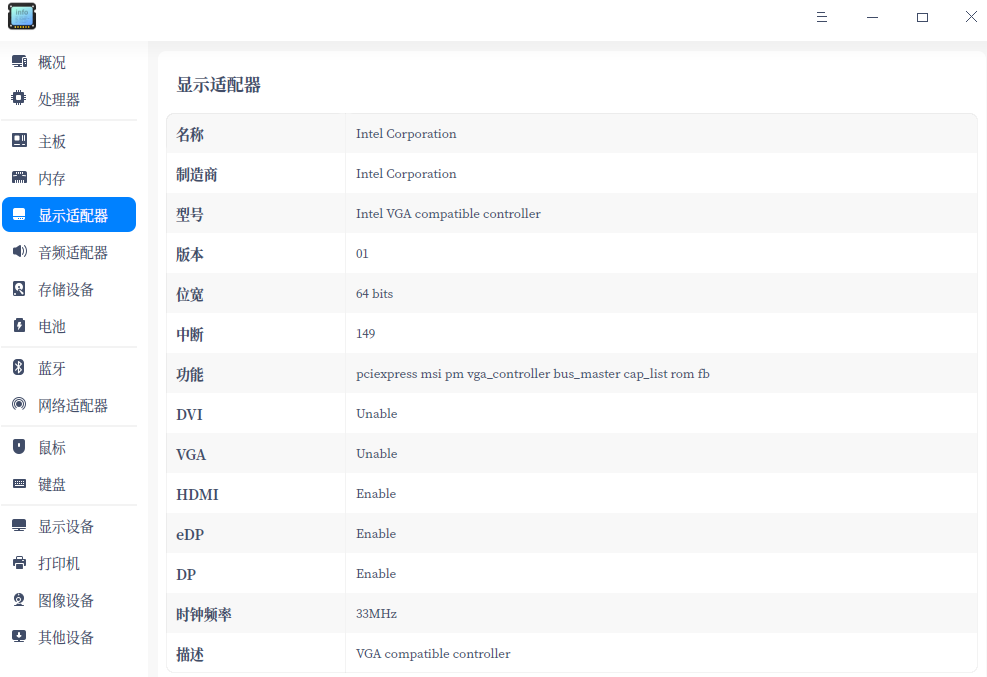Screen dimensions: 987x677
Task: Click the 图像设备 webcam icon
Action: pyautogui.click(x=20, y=600)
